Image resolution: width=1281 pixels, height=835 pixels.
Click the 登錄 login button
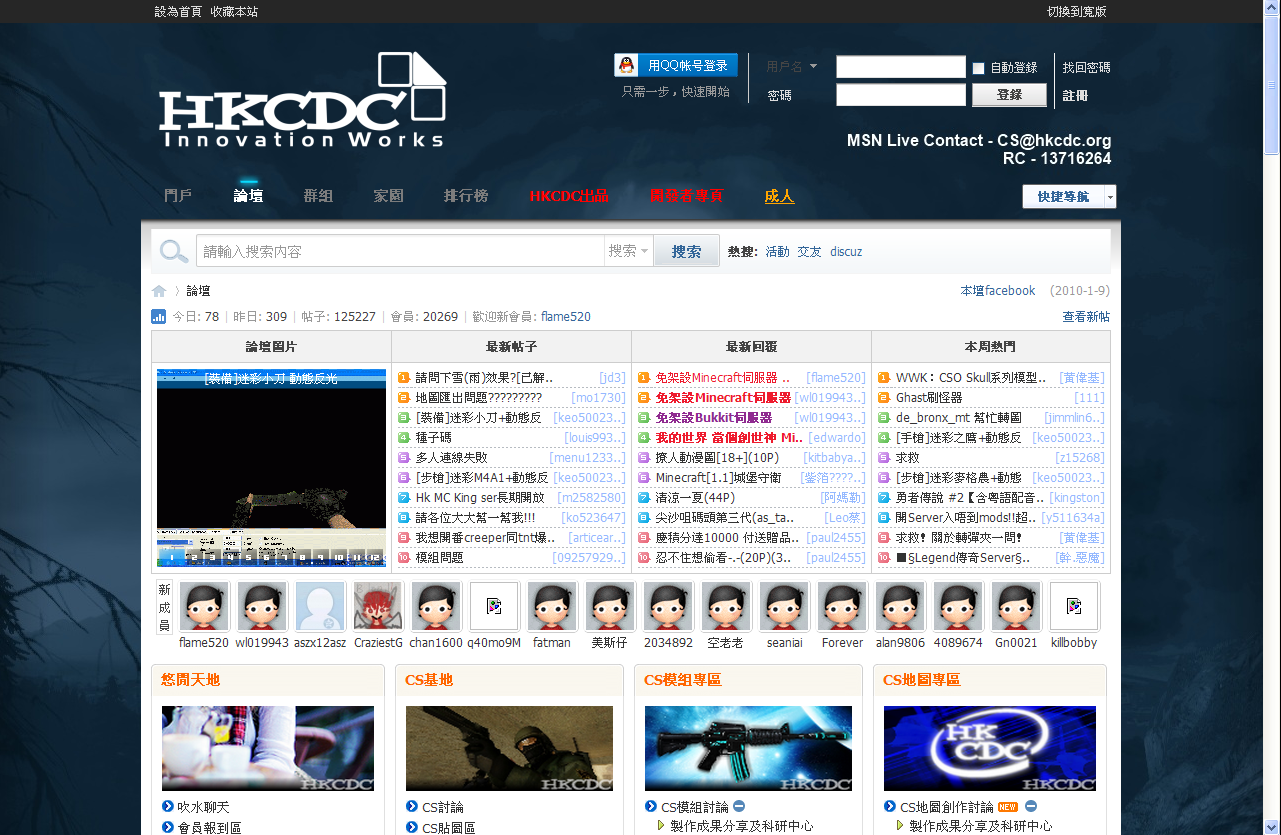tap(1009, 95)
